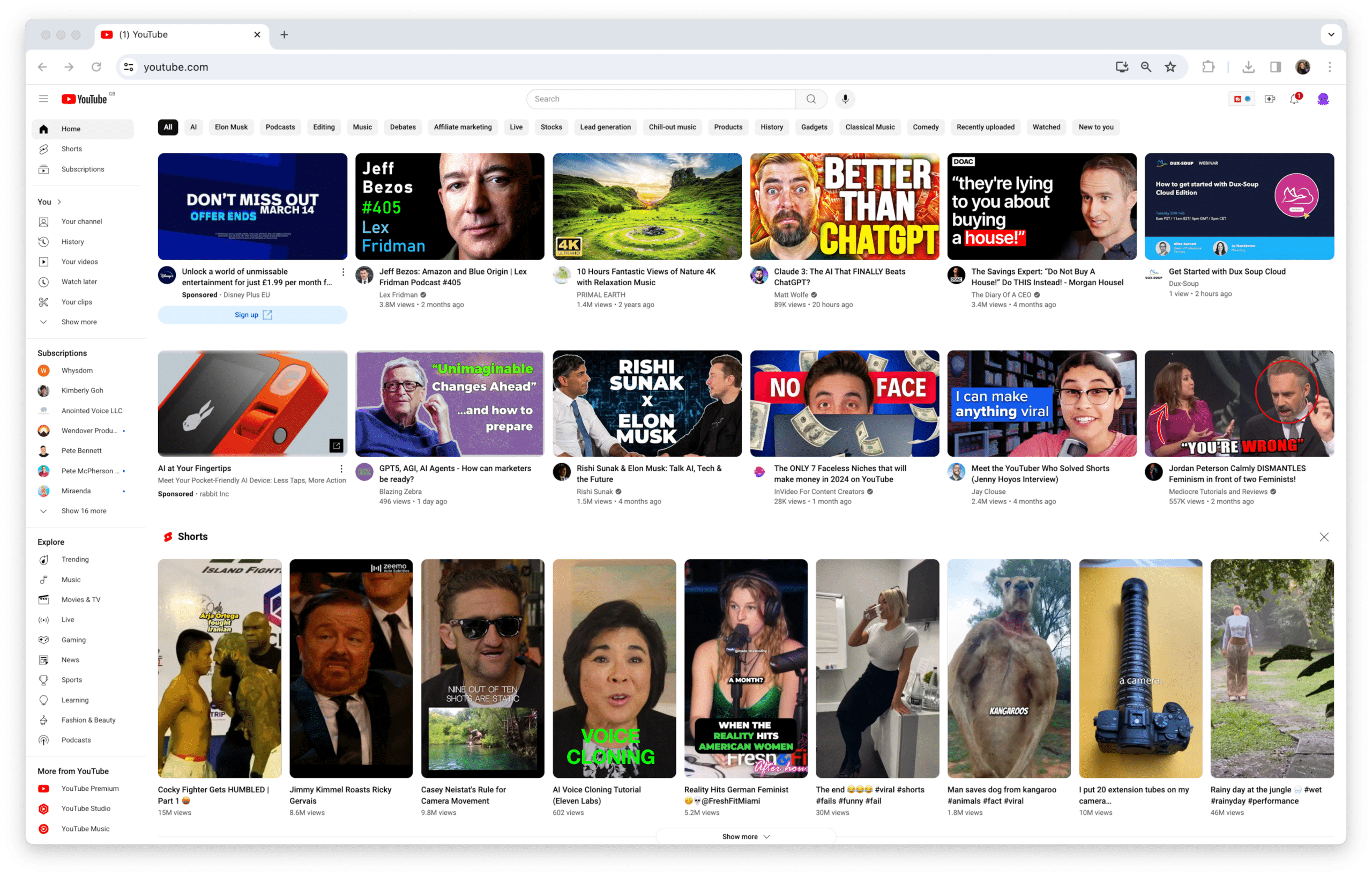This screenshot has height=876, width=1372.
Task: Open Jimmy Kimmel Roasts Ricky Gervais short
Action: (x=351, y=669)
